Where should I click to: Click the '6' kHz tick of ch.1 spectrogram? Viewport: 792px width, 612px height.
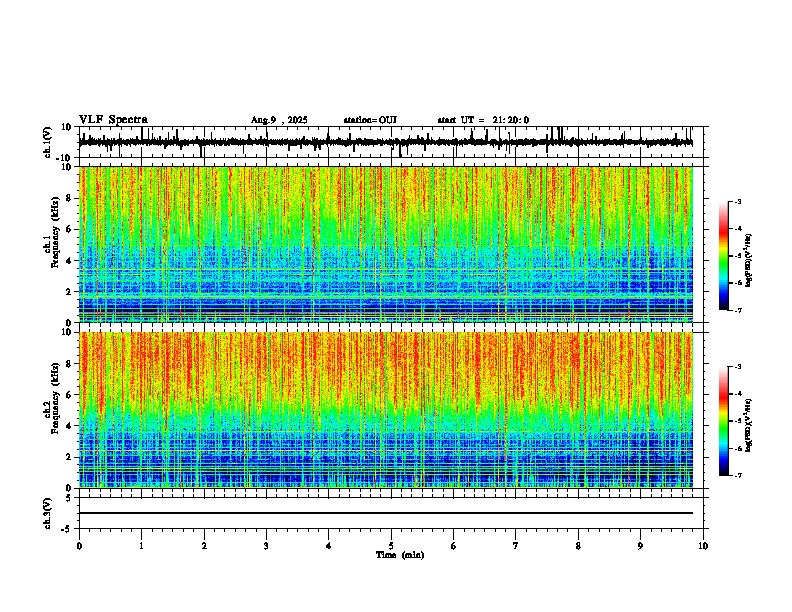pyautogui.click(x=69, y=229)
